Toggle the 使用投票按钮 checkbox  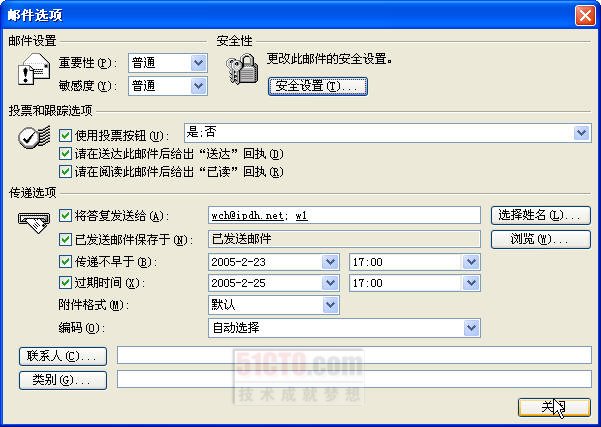pyautogui.click(x=66, y=134)
